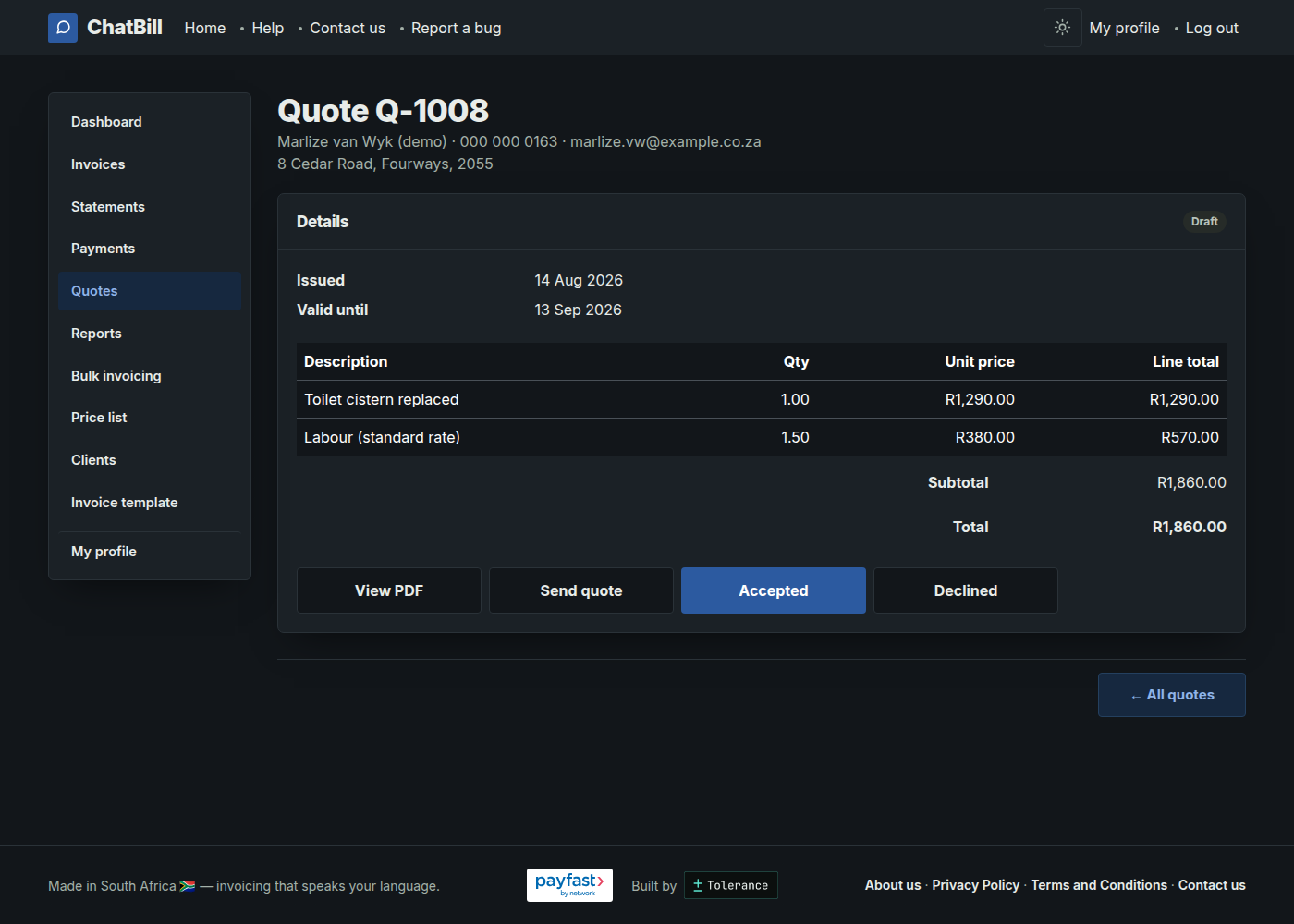The image size is (1294, 924).
Task: Open My profile in the sidebar
Action: (150, 552)
